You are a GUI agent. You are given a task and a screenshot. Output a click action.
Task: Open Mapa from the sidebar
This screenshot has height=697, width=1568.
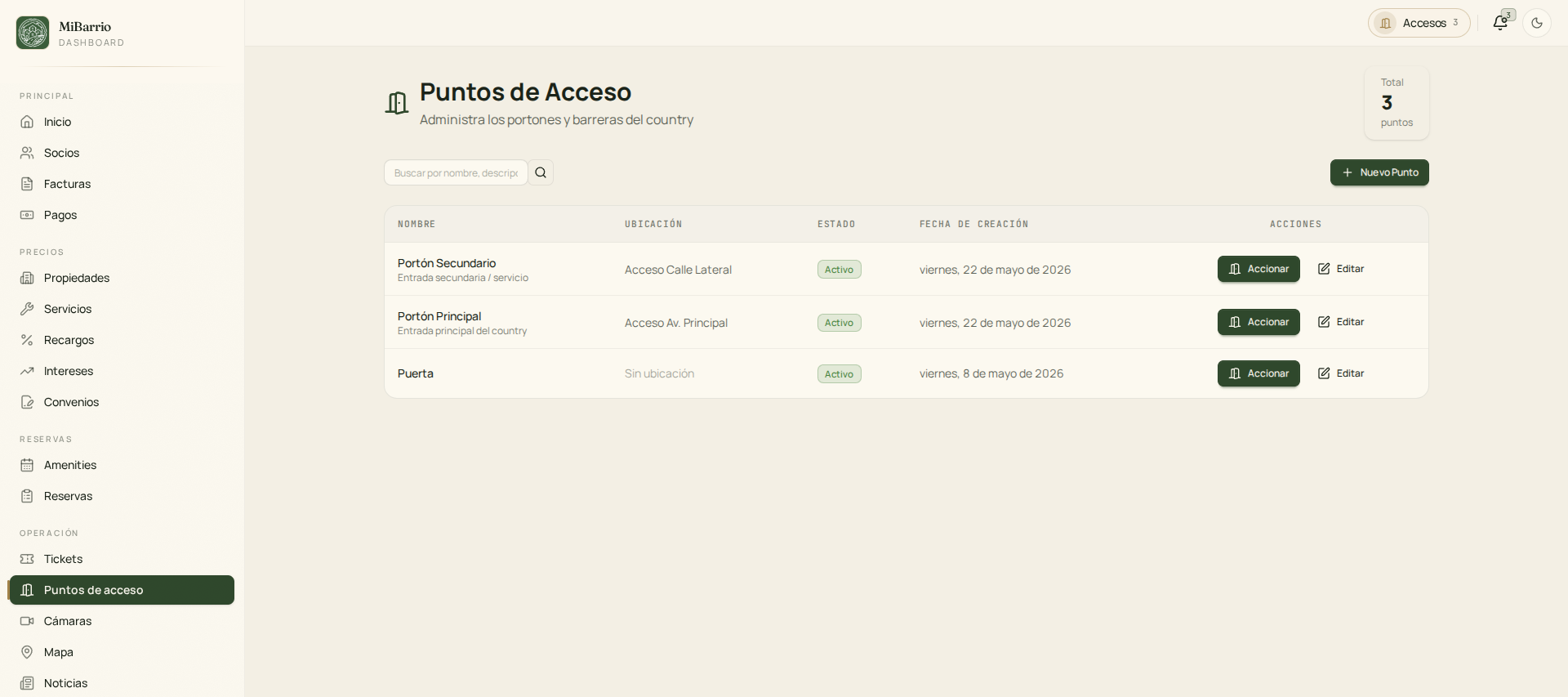pos(121,652)
